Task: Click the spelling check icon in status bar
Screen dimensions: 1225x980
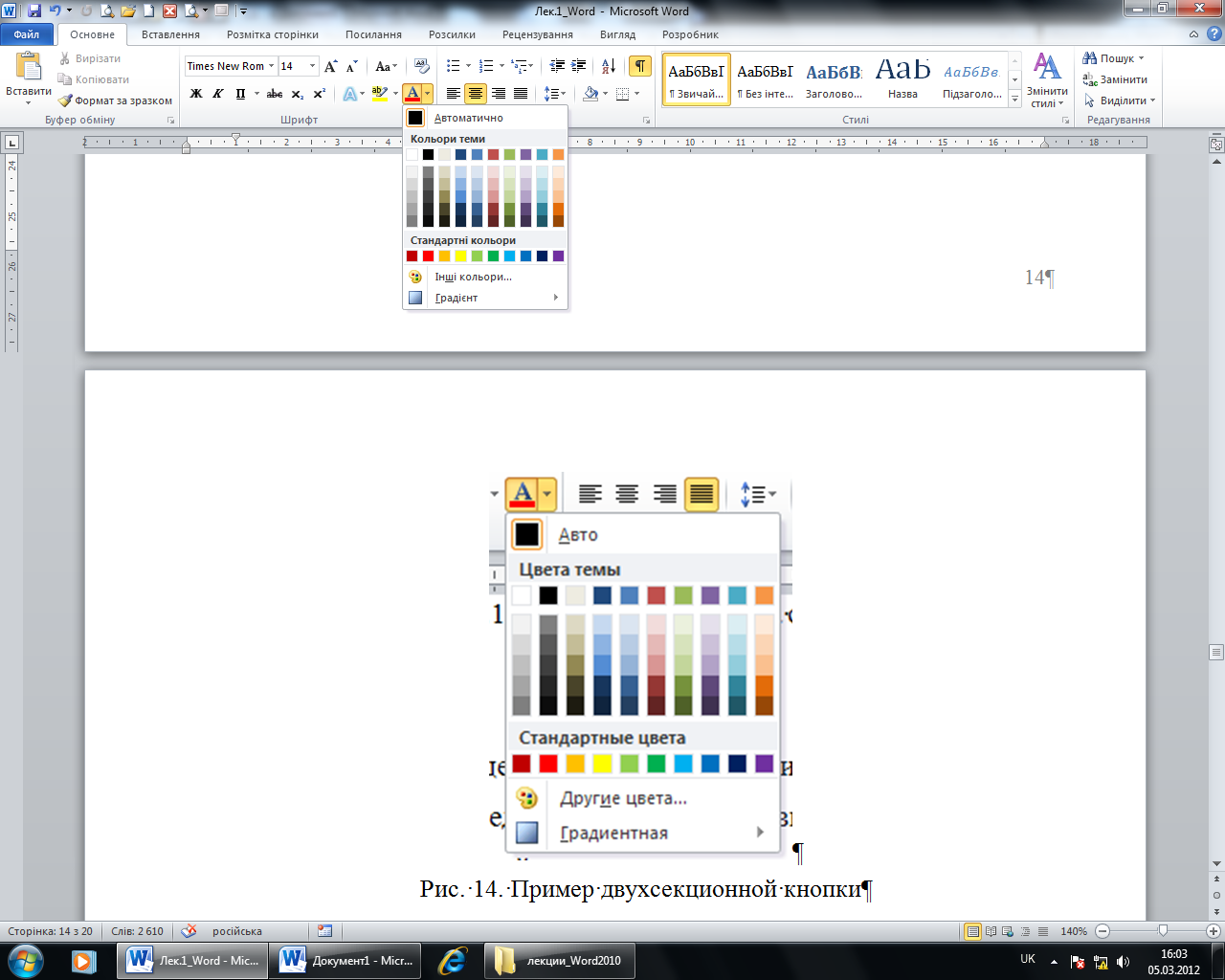Action: [189, 931]
